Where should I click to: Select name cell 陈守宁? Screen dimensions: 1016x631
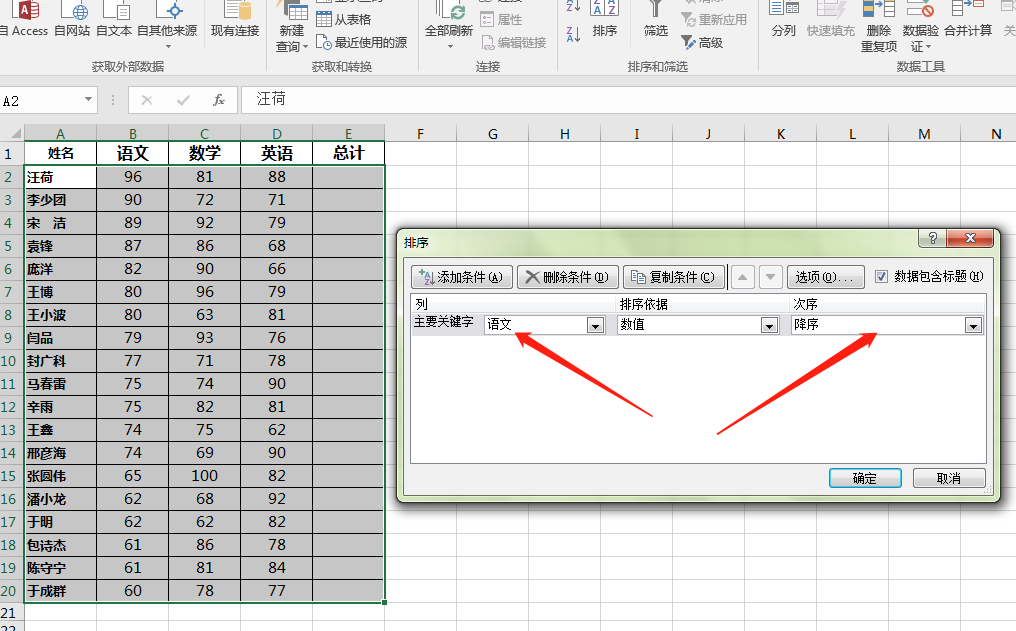(x=60, y=568)
